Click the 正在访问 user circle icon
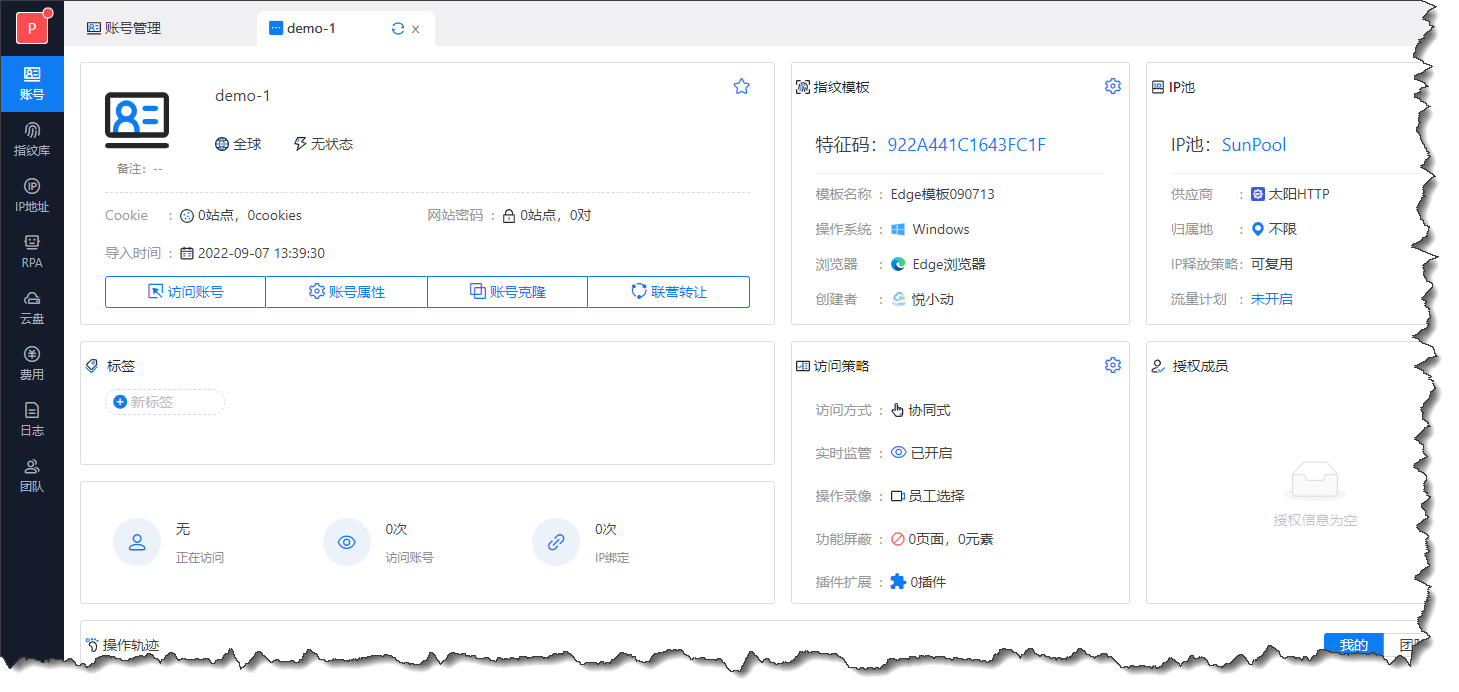The width and height of the screenshot is (1459, 692). [137, 542]
